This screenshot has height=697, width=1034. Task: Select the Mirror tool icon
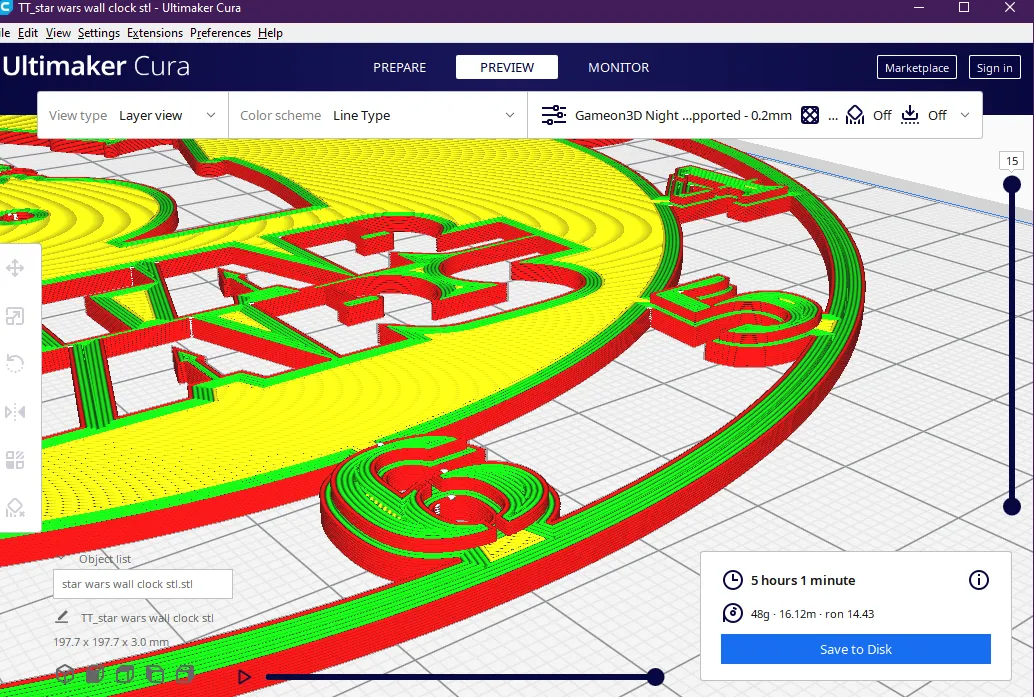point(15,412)
